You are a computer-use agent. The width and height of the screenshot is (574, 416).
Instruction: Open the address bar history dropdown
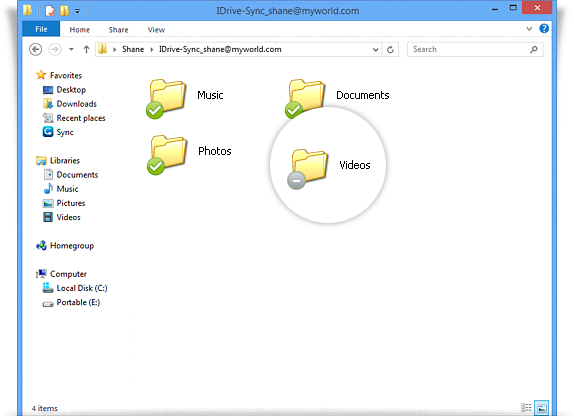tap(375, 49)
